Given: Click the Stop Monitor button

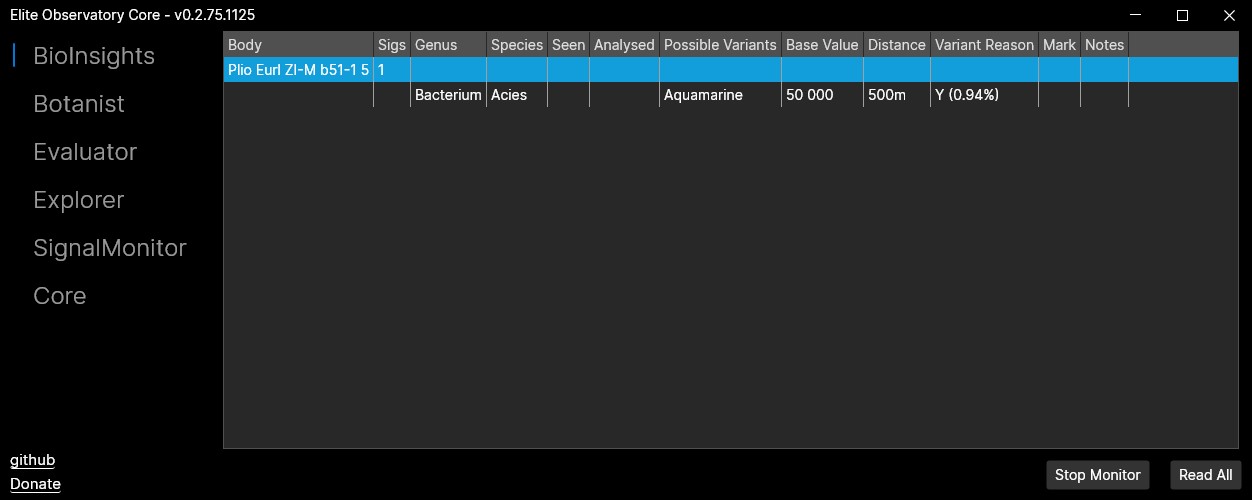Looking at the screenshot, I should [1097, 475].
